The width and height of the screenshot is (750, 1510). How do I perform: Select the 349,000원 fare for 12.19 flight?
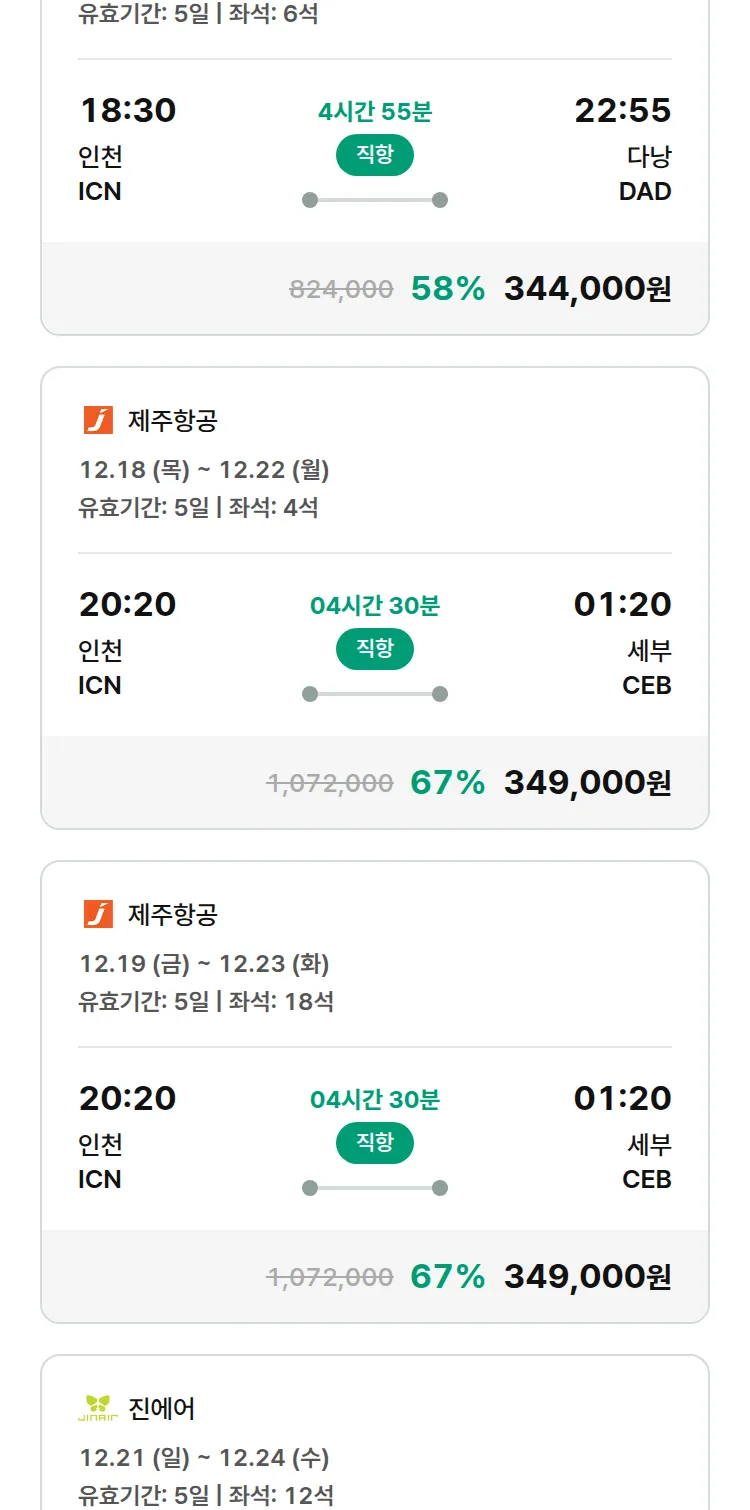587,1277
